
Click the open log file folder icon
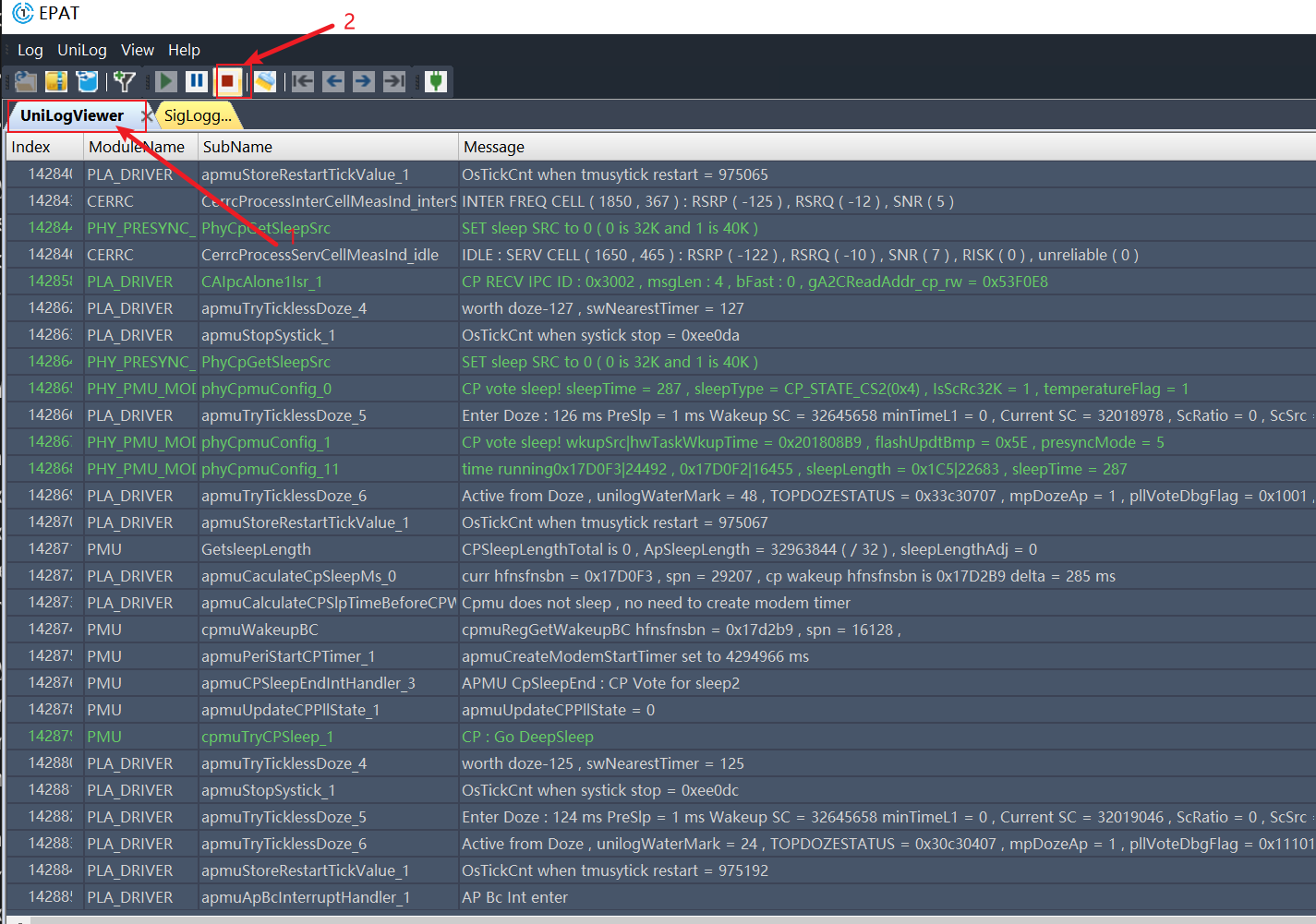pyautogui.click(x=26, y=81)
